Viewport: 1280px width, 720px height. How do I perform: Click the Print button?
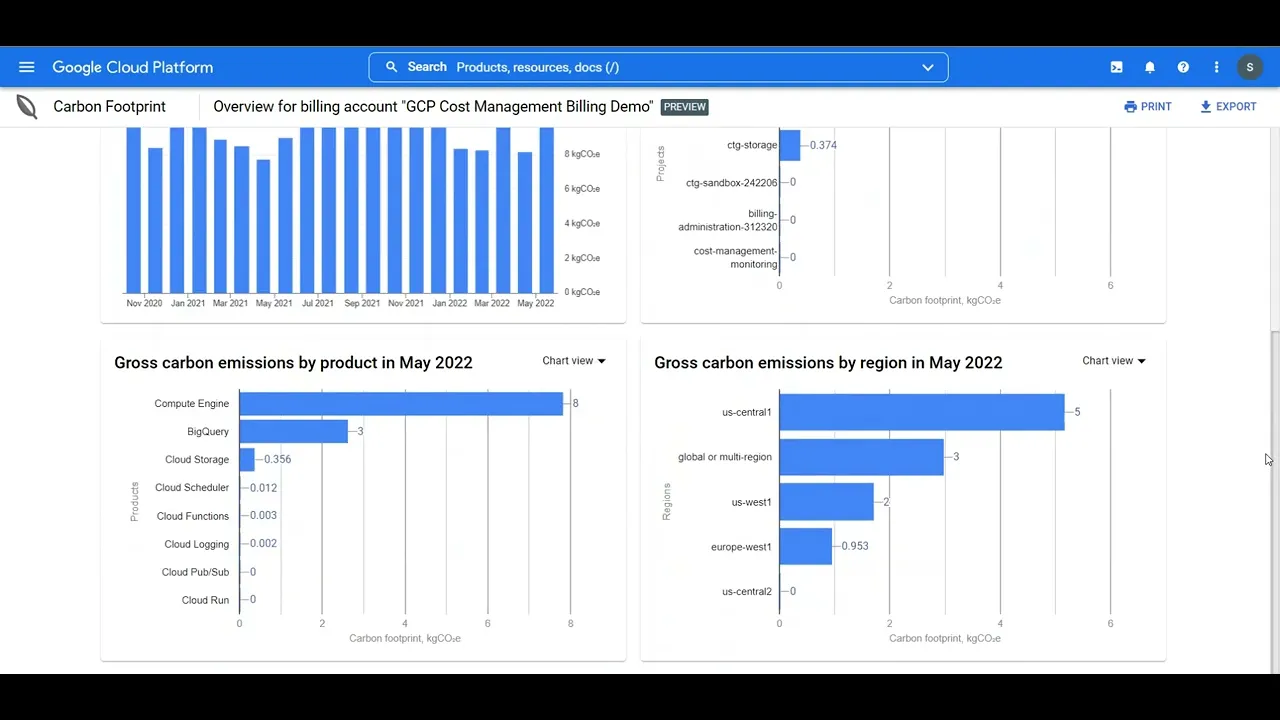point(1147,107)
